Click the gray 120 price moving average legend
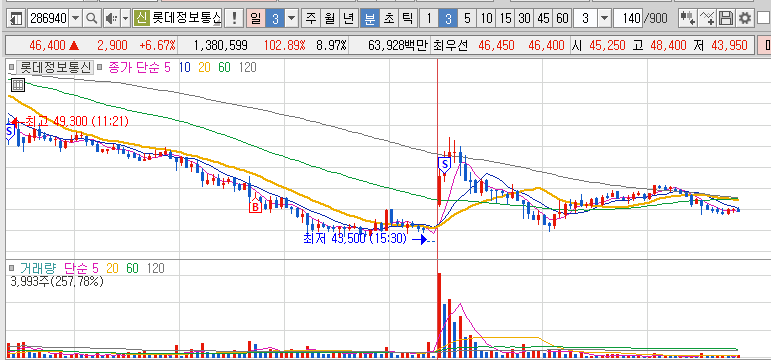 click(x=247, y=68)
